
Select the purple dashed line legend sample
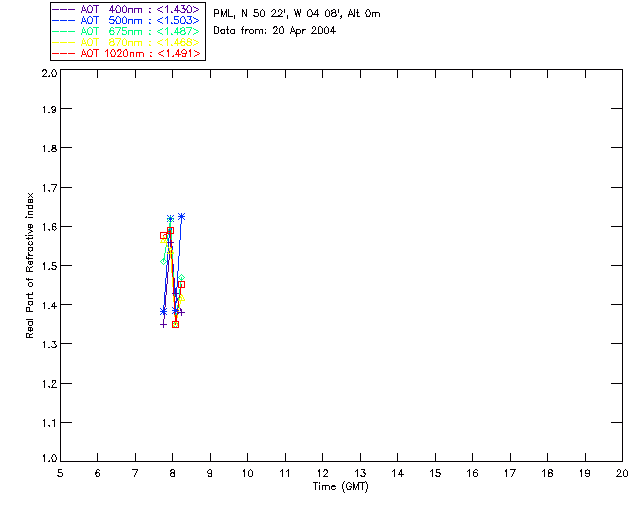coord(64,9)
